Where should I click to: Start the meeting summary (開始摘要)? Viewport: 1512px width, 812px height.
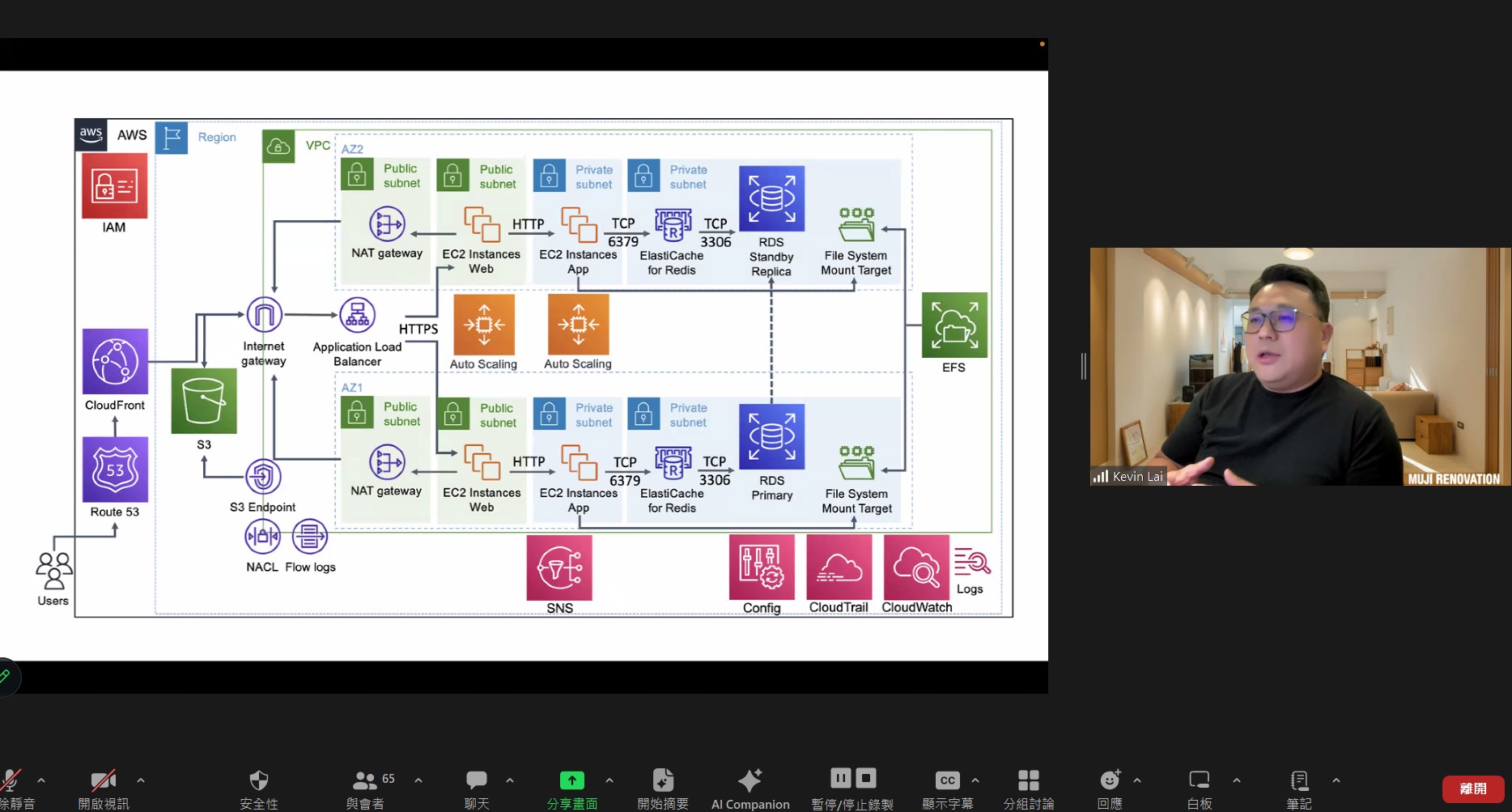point(663,780)
